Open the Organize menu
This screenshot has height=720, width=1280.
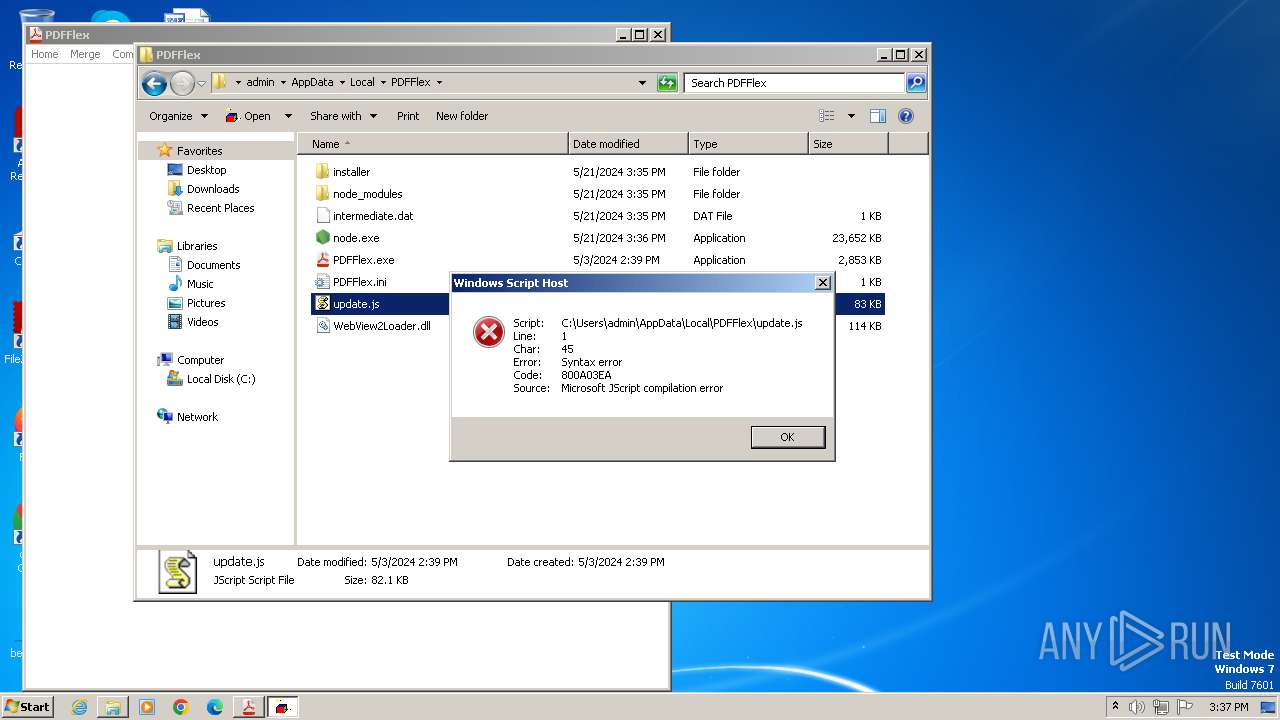pos(178,116)
